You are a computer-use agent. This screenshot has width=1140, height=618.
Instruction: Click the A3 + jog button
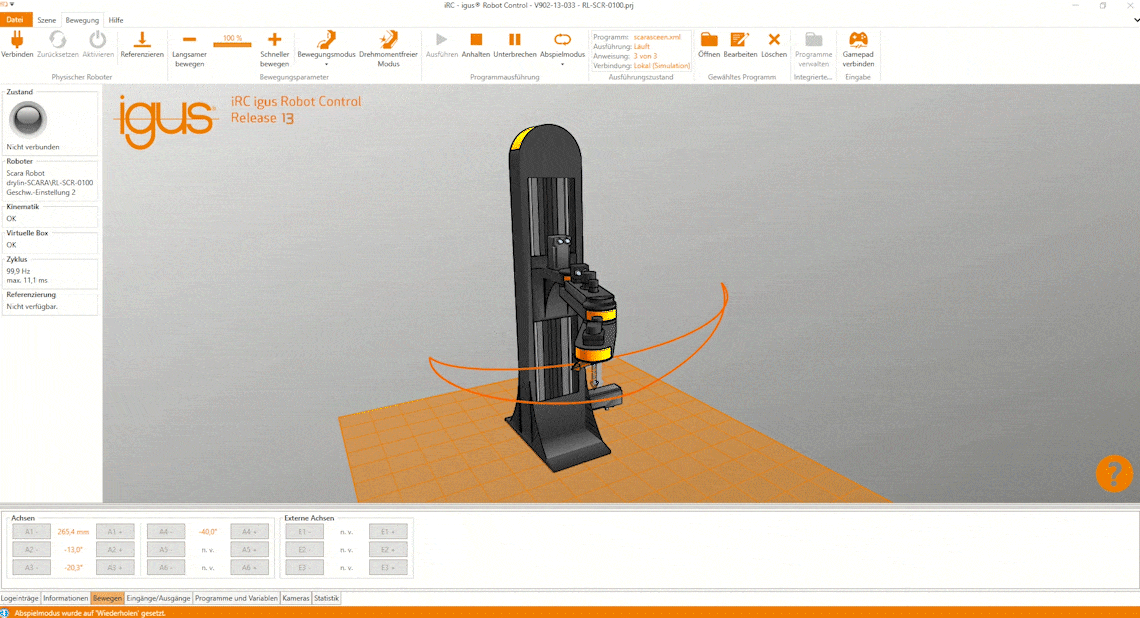[115, 567]
